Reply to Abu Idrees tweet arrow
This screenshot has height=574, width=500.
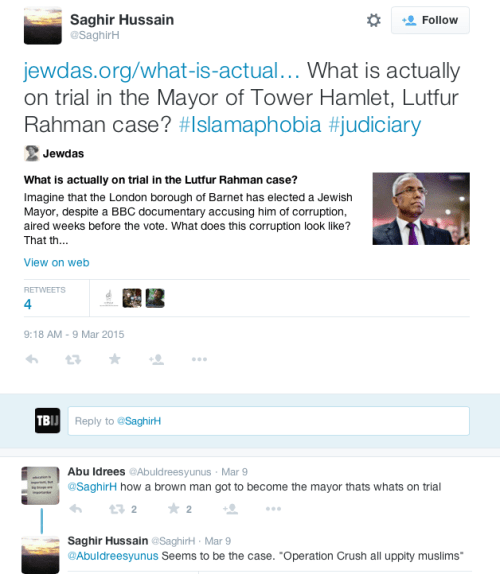76,509
